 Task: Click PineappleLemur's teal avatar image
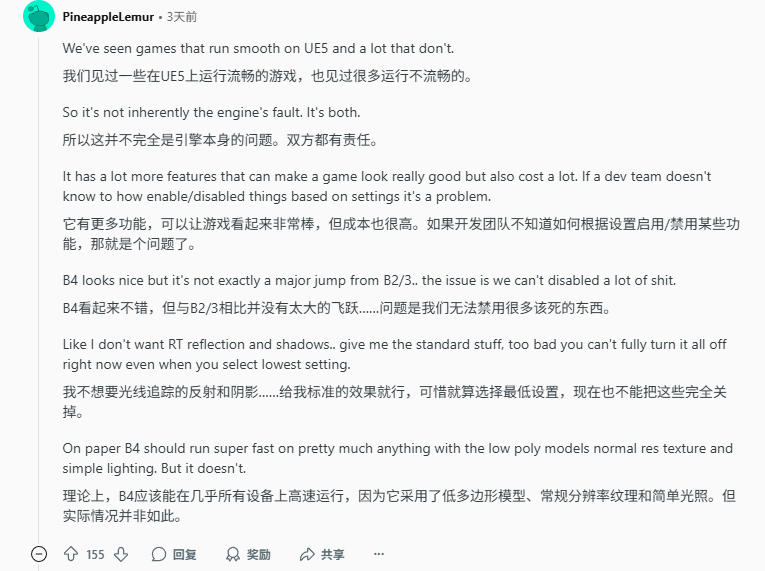[39, 17]
